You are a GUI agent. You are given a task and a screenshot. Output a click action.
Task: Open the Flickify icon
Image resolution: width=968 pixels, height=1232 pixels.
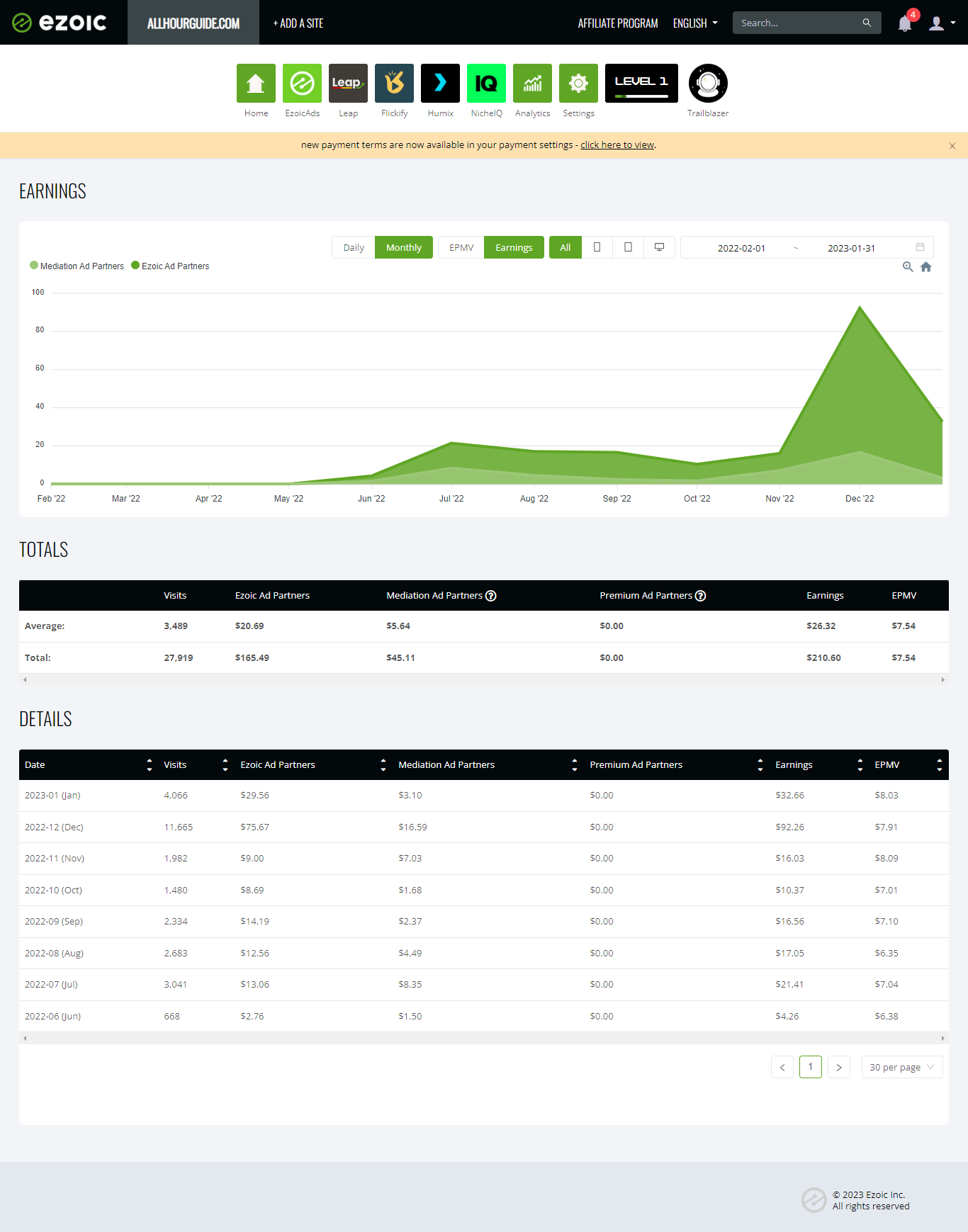click(x=394, y=83)
